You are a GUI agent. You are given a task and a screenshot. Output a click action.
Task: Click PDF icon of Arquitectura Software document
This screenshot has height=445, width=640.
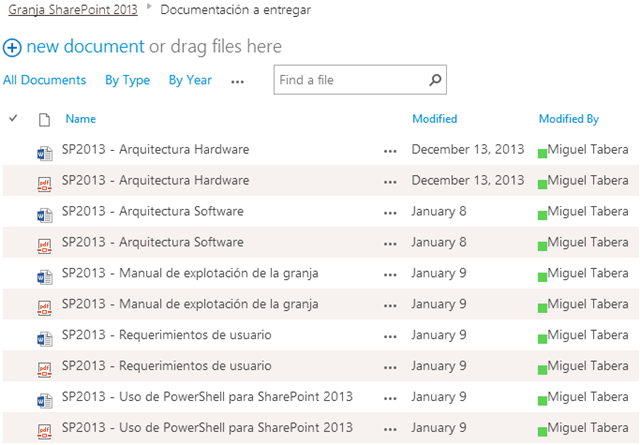[x=44, y=246]
